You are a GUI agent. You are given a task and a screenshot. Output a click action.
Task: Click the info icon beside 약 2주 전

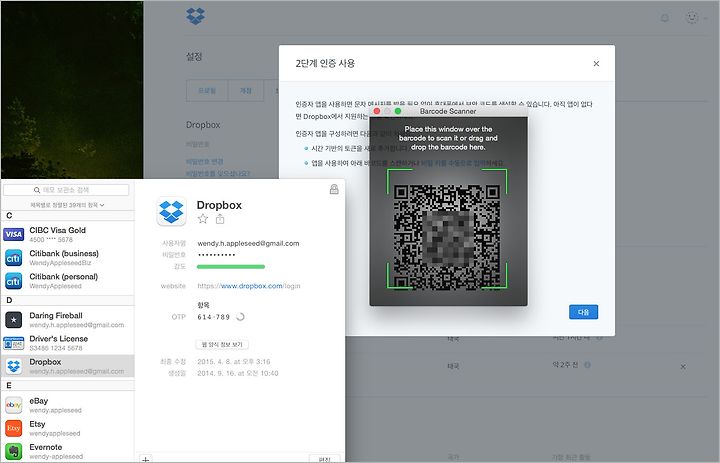coord(587,365)
